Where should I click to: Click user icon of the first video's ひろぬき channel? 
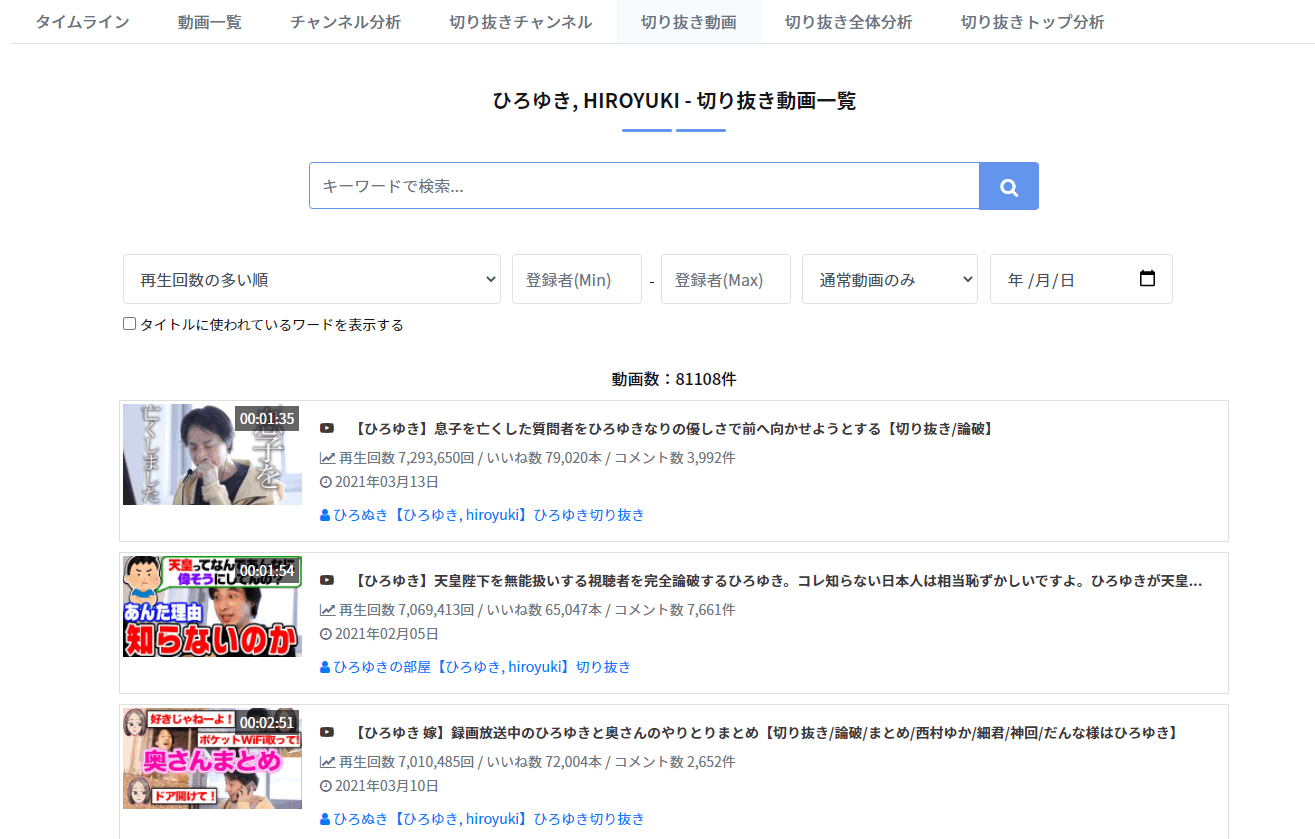[x=325, y=515]
